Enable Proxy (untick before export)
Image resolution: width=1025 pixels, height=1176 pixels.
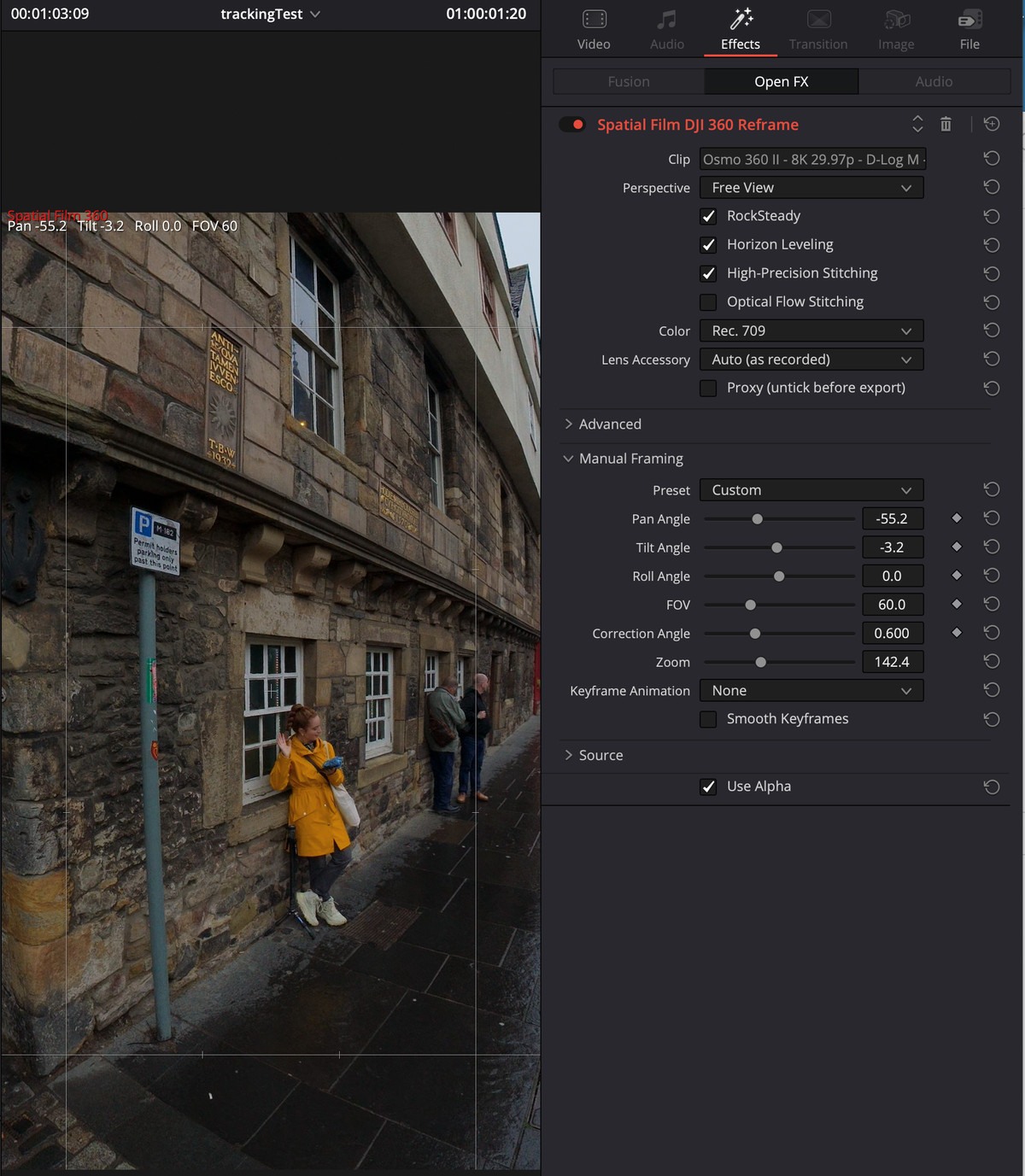[708, 388]
